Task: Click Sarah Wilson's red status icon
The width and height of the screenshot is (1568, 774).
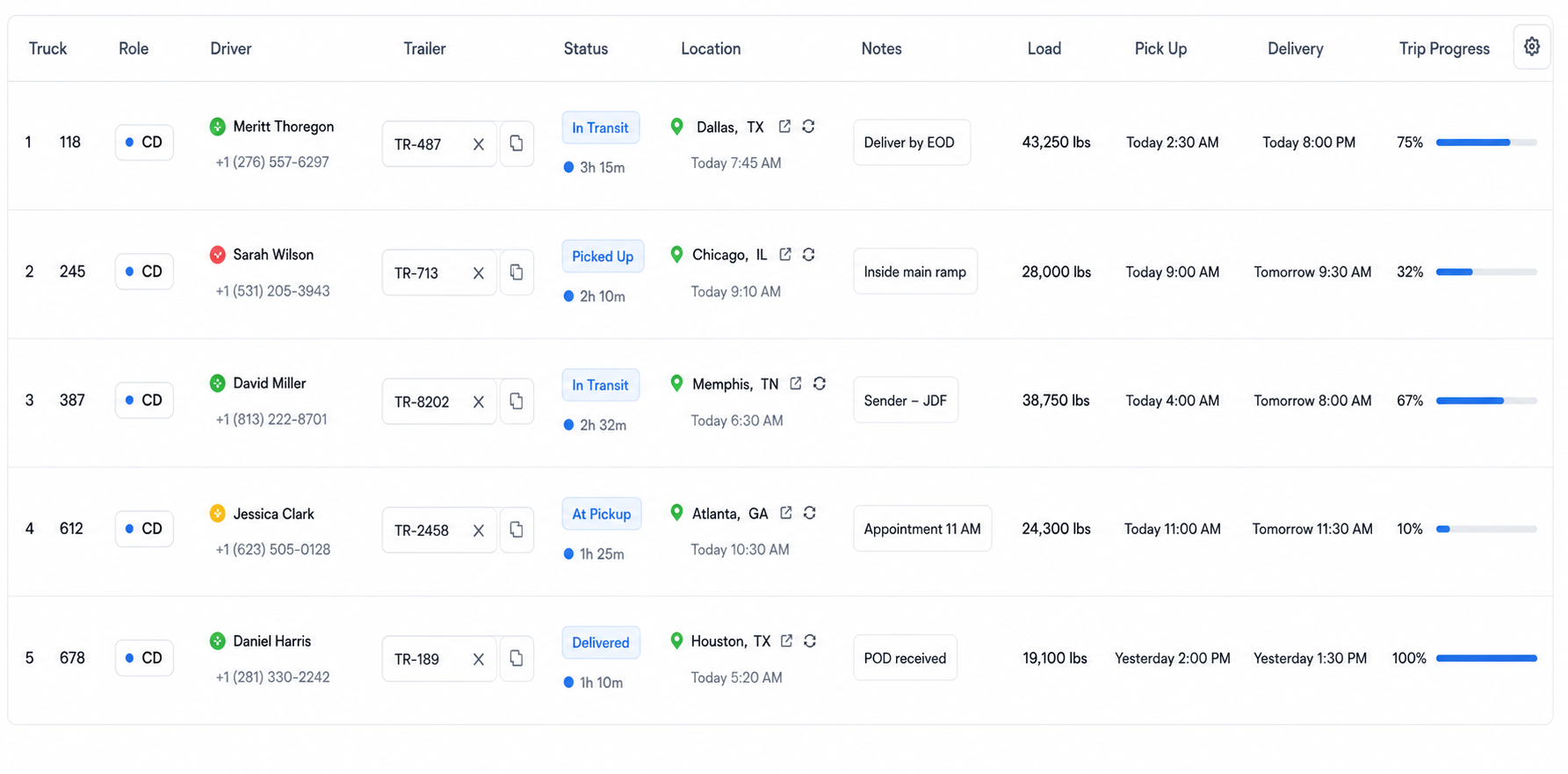Action: (x=217, y=255)
